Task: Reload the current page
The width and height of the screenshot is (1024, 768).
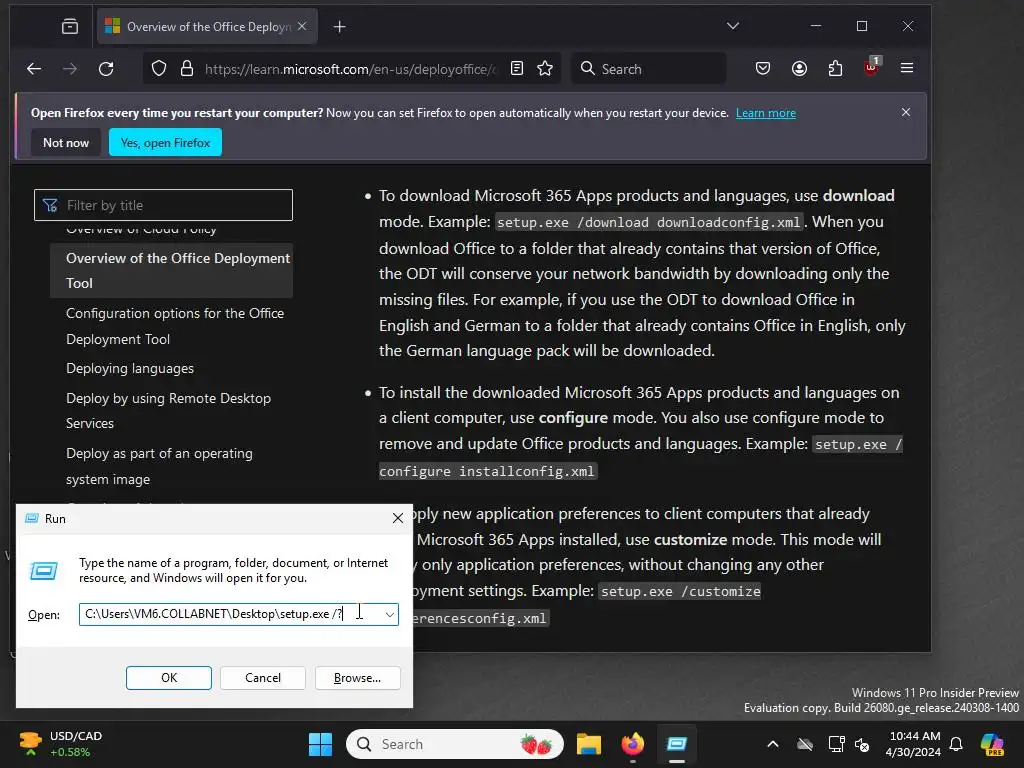Action: click(x=106, y=69)
